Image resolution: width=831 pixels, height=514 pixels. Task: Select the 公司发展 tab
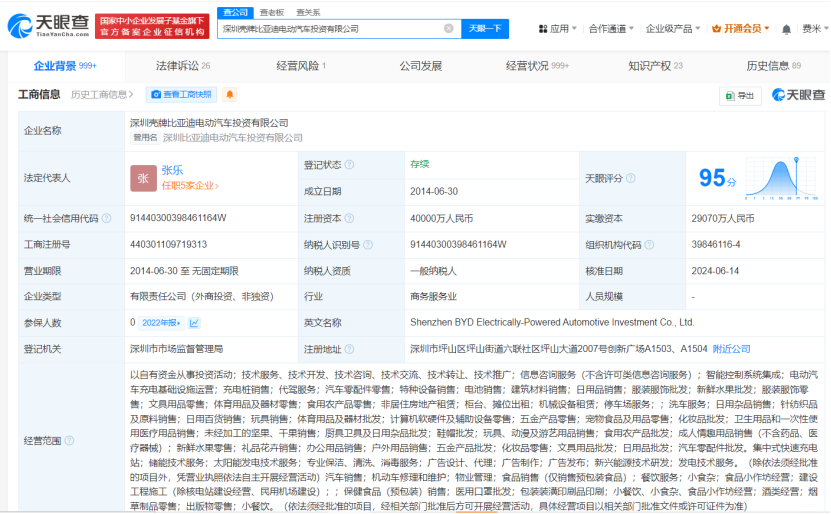point(421,66)
